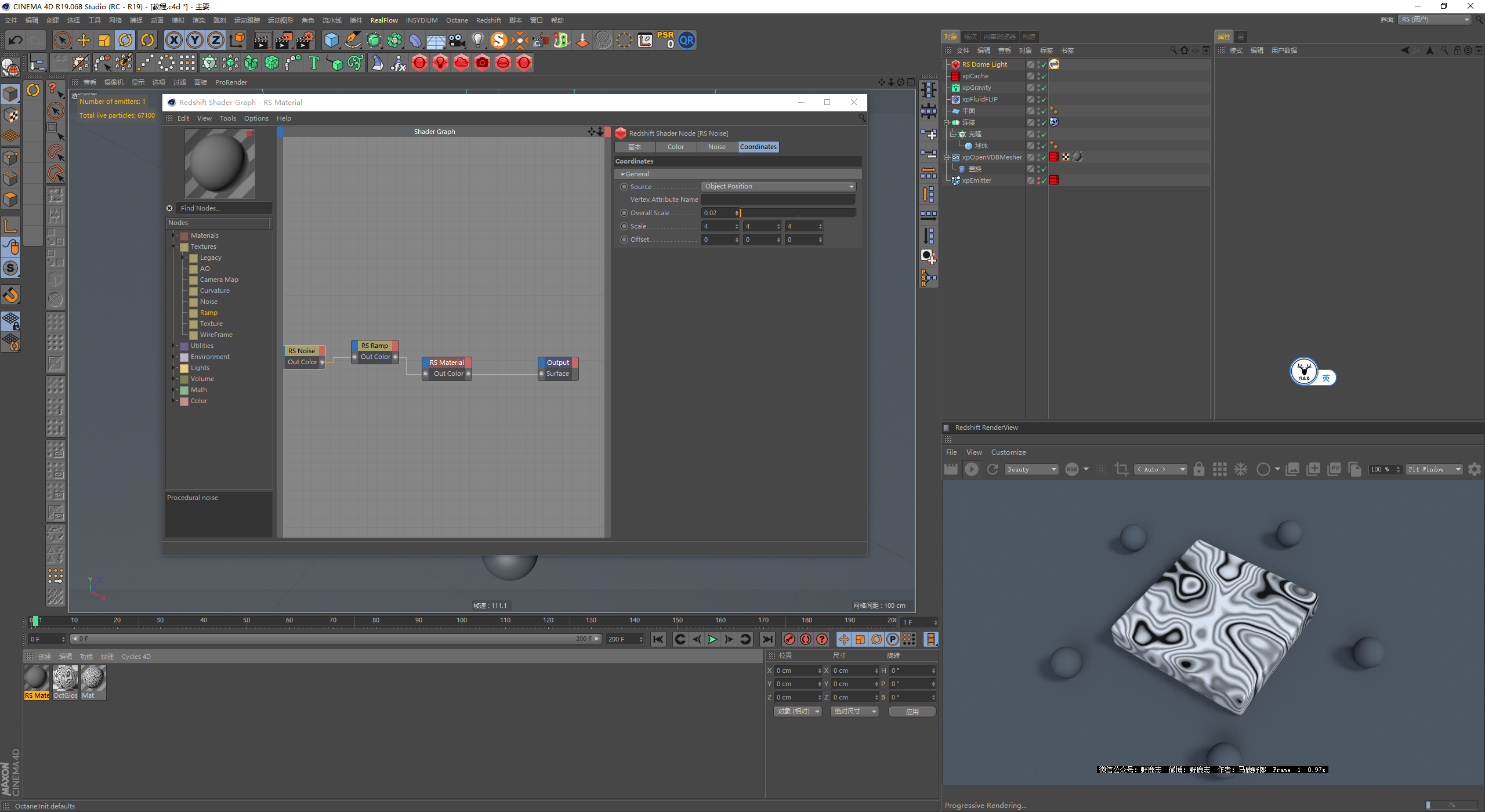Viewport: 1485px width, 812px height.
Task: Click the render lock padlock icon
Action: 1198,469
